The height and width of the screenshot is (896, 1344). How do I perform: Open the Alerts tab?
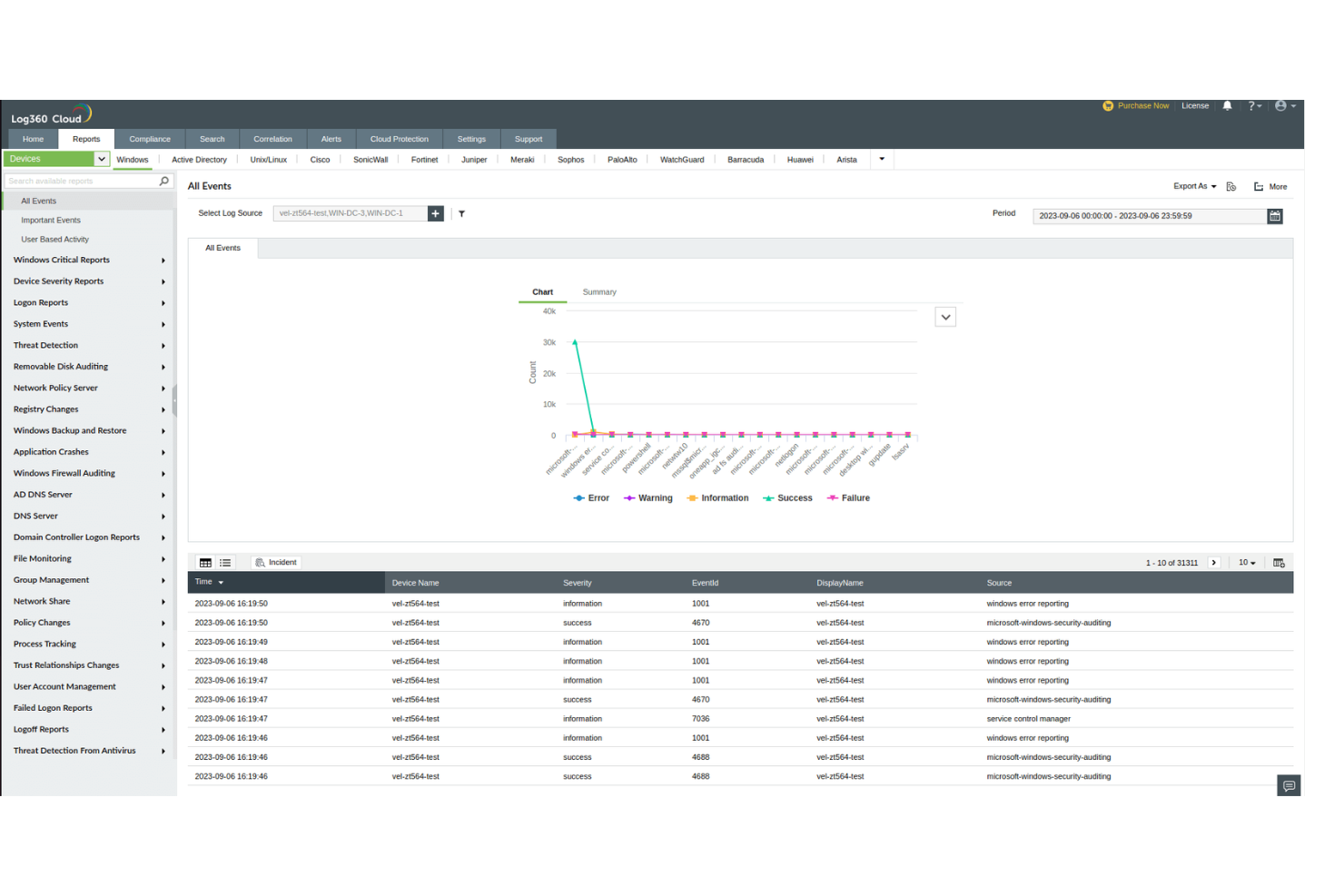tap(331, 139)
